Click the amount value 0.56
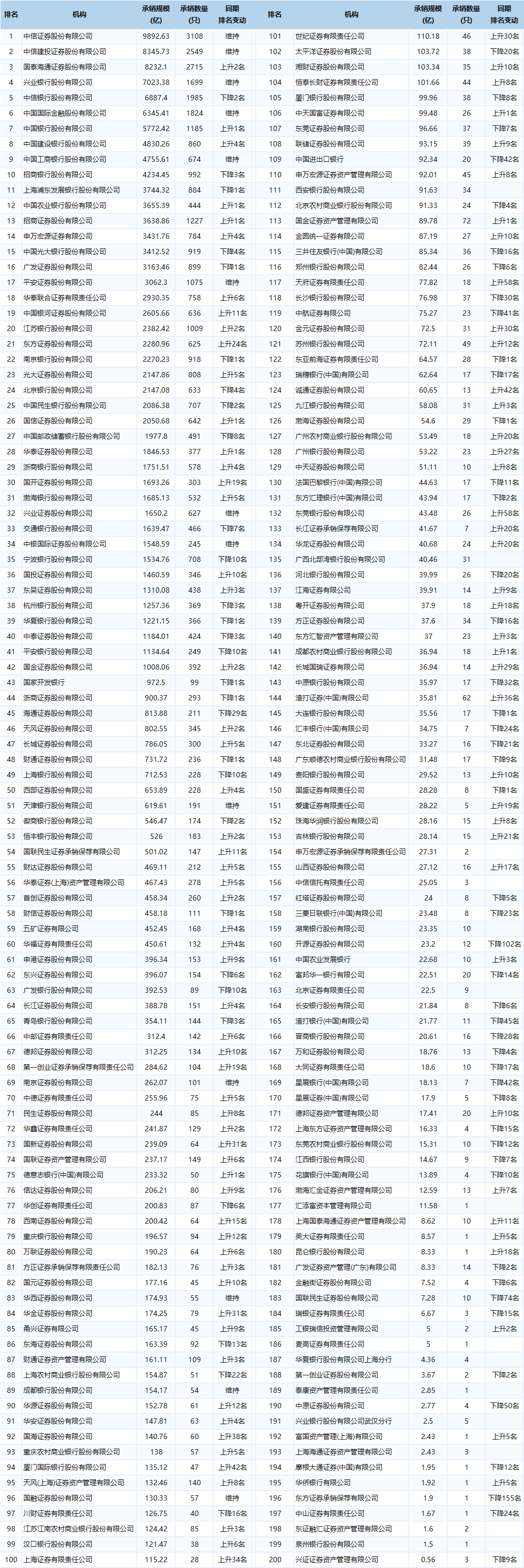Viewport: 524px width, 1568px height. pos(428,1560)
